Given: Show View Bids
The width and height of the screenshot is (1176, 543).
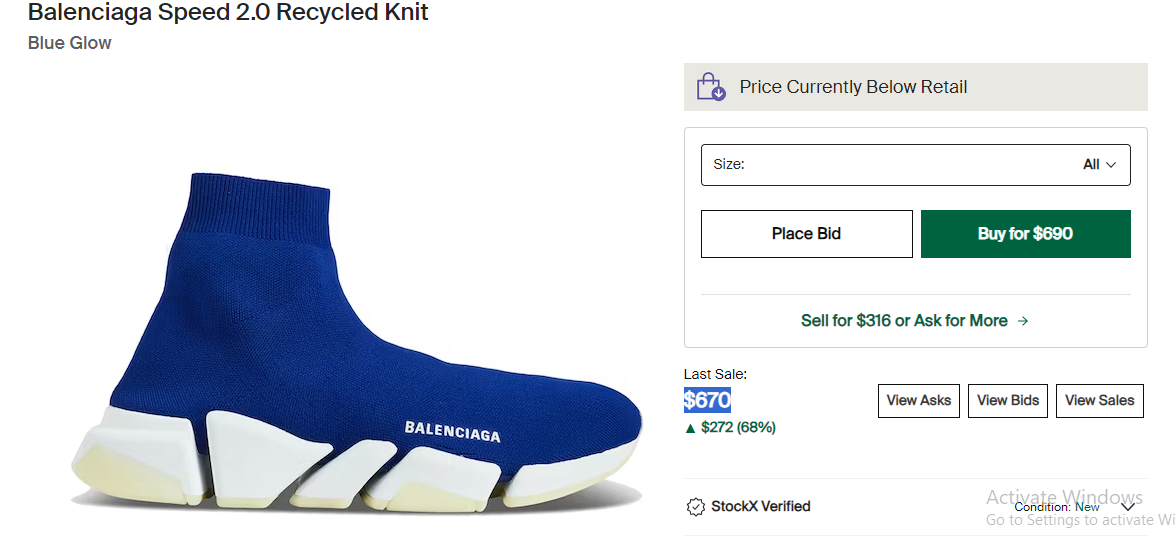Looking at the screenshot, I should (1008, 400).
